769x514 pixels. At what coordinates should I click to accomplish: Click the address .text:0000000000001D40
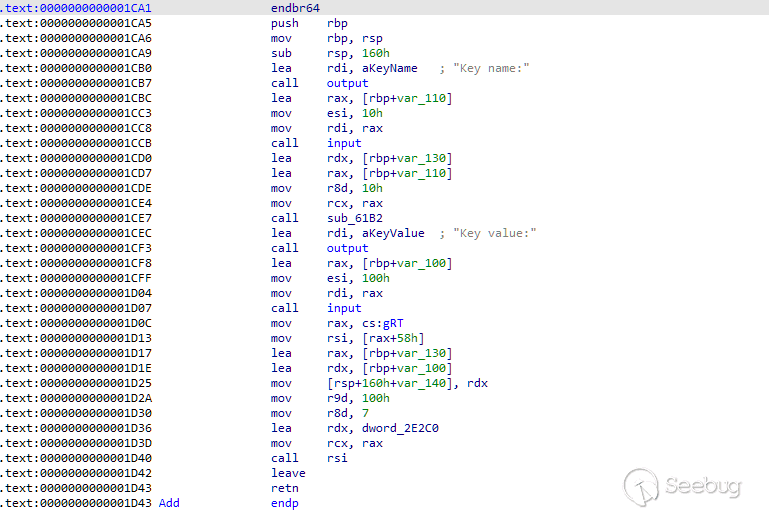click(76, 459)
